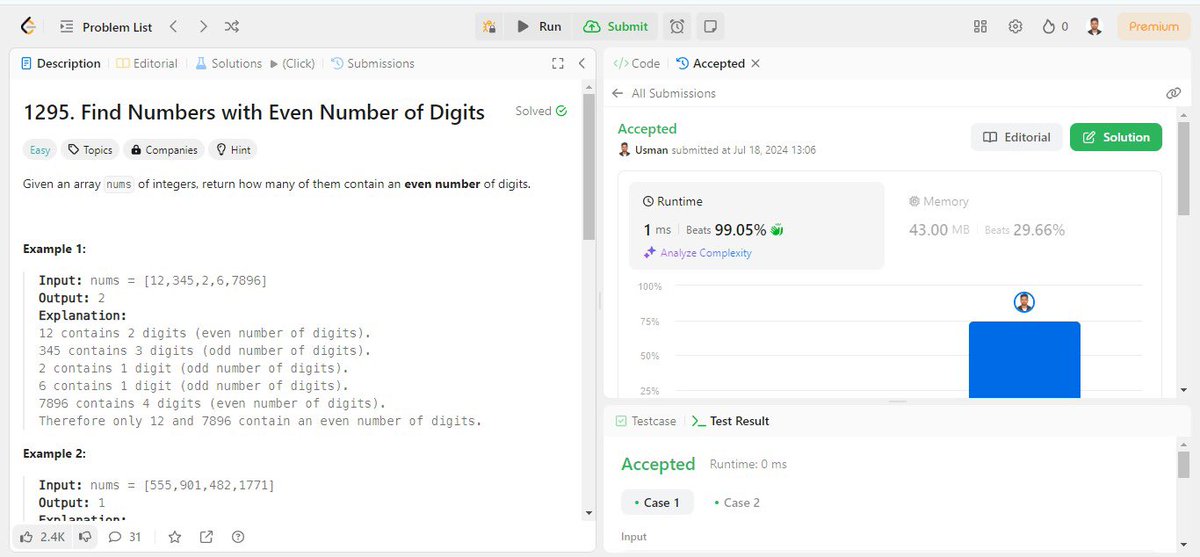Image resolution: width=1200 pixels, height=557 pixels.
Task: Open settings gear icon
Action: (x=1015, y=27)
